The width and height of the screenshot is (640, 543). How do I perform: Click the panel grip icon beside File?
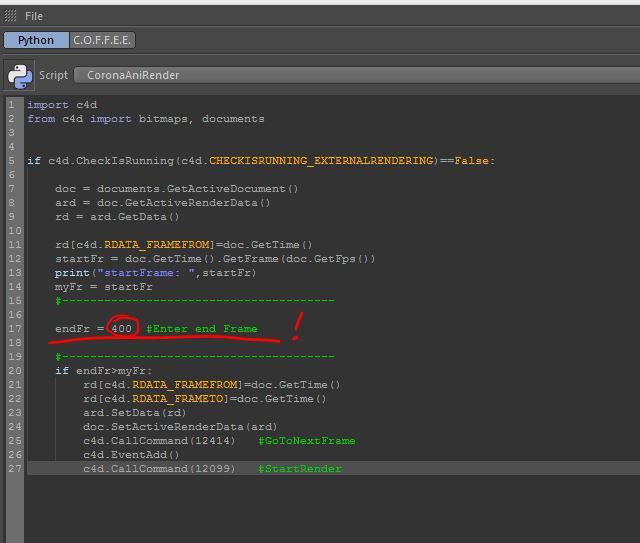tap(10, 16)
